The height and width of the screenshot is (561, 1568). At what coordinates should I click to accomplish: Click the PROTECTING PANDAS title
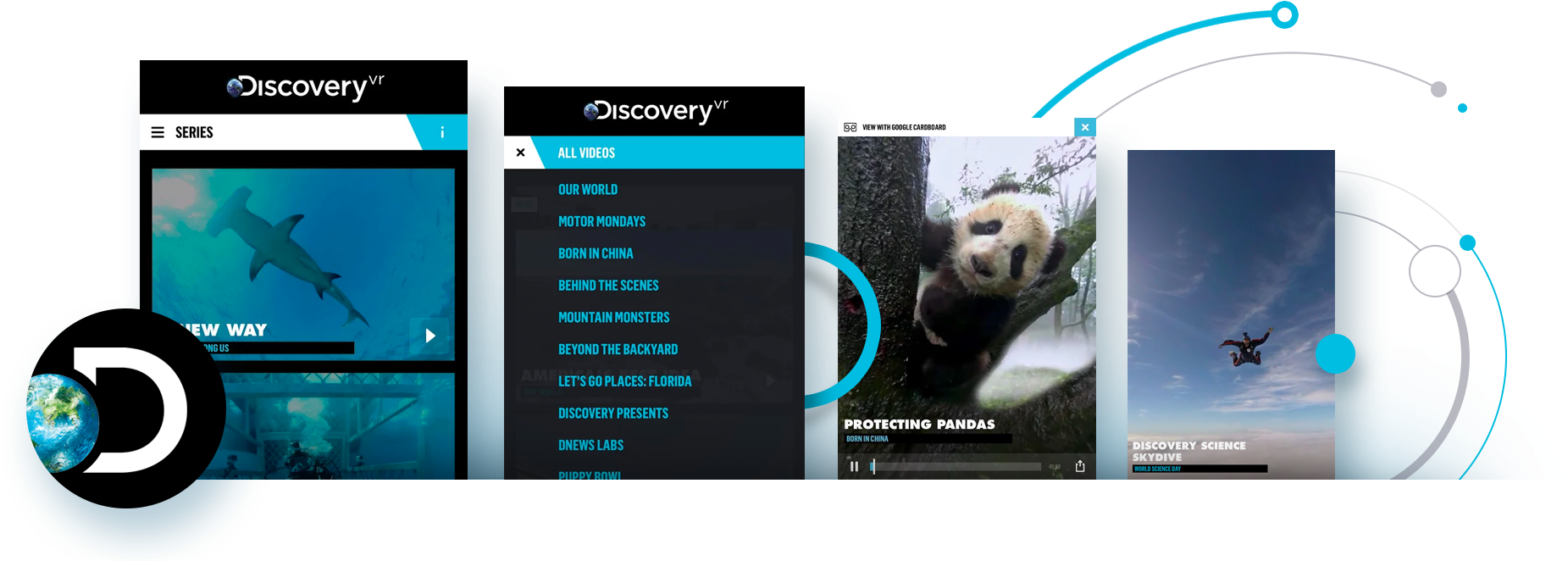[919, 424]
